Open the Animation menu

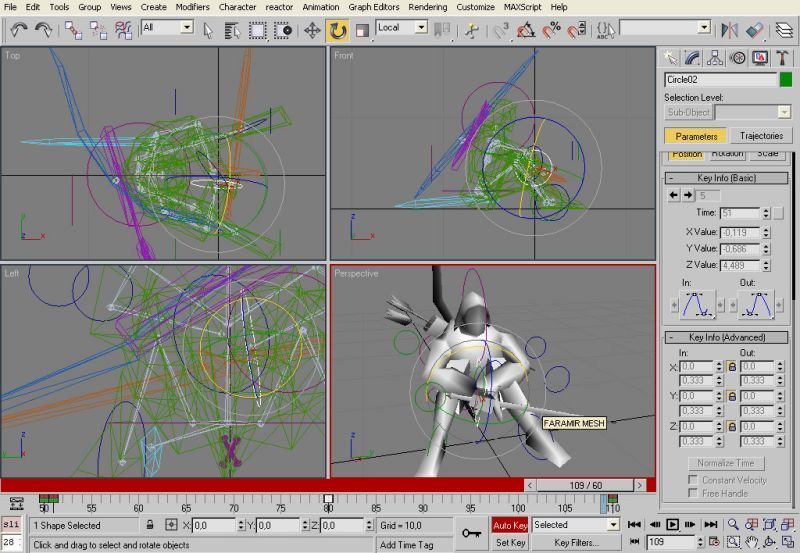(320, 7)
